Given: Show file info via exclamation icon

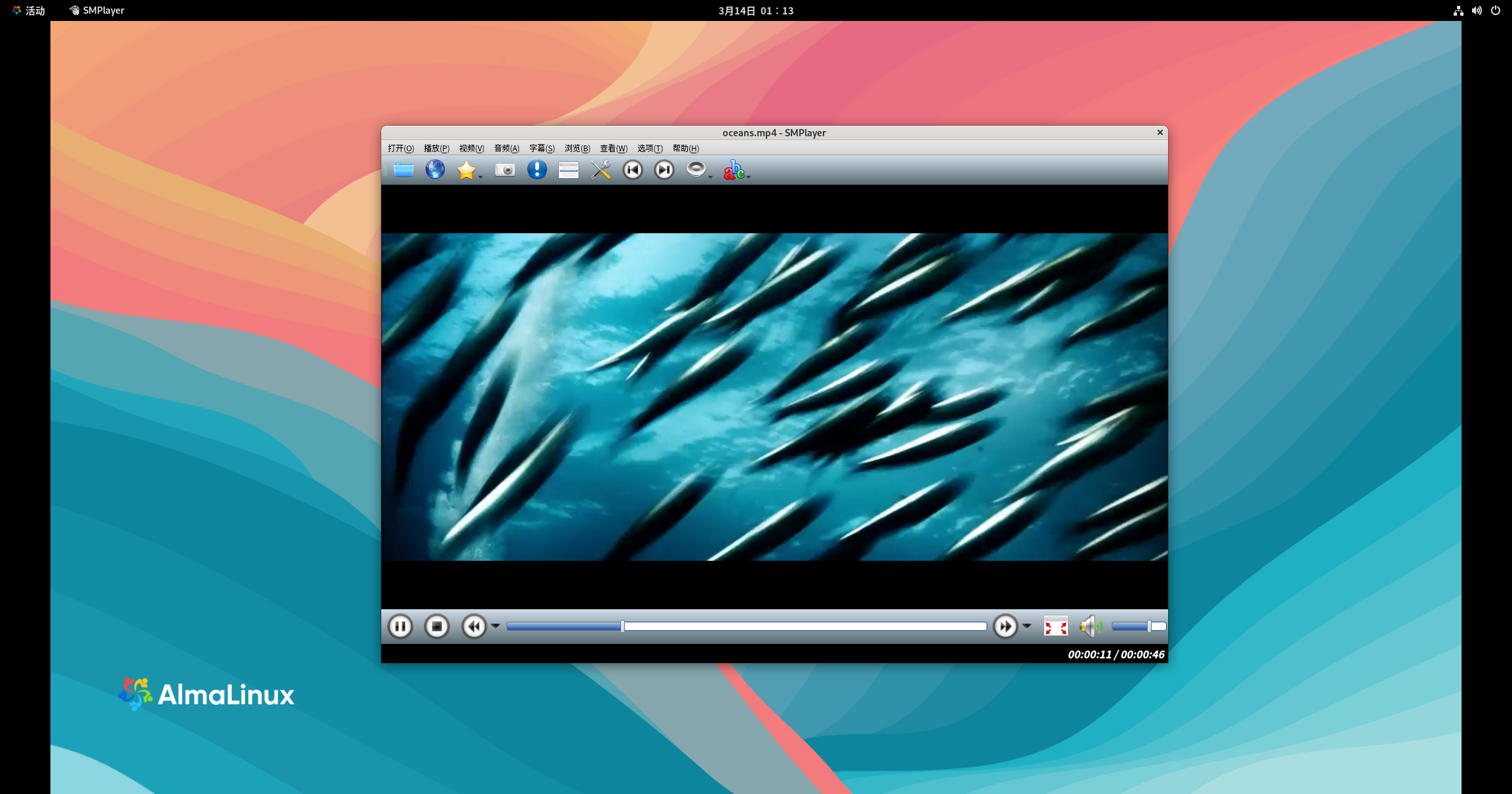Looking at the screenshot, I should pyautogui.click(x=537, y=170).
